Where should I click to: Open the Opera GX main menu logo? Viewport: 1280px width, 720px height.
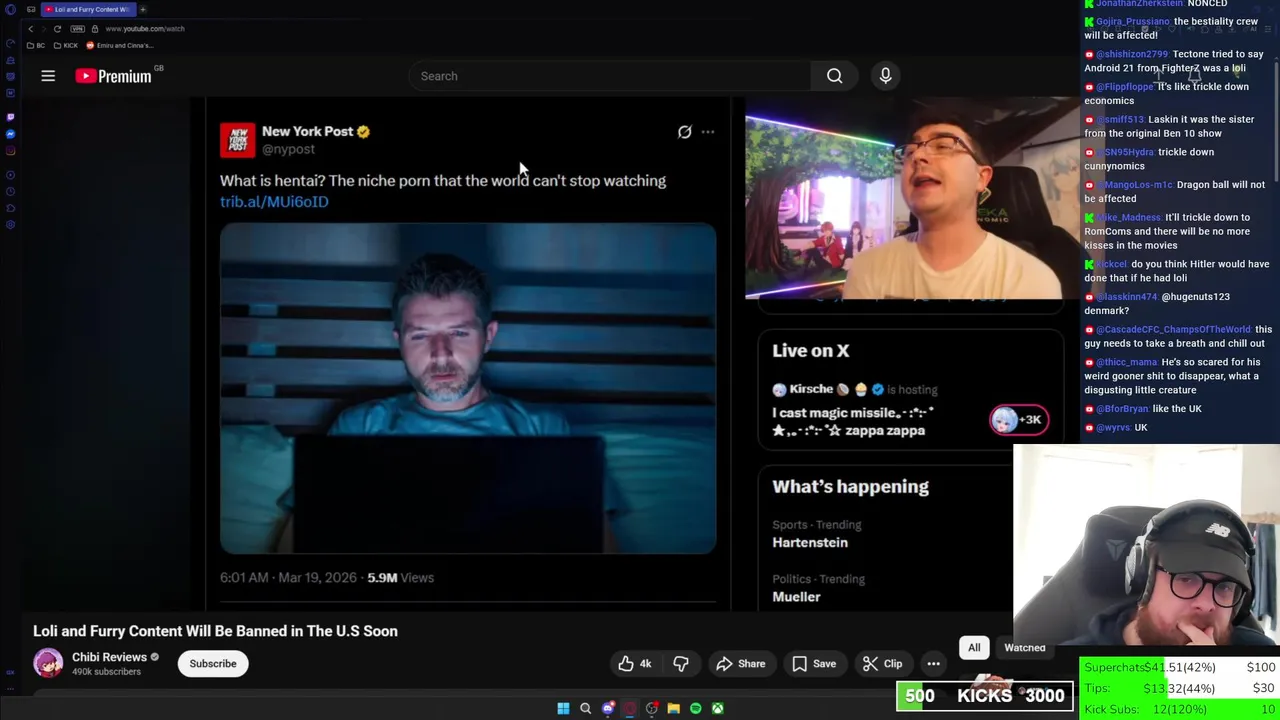tap(11, 10)
